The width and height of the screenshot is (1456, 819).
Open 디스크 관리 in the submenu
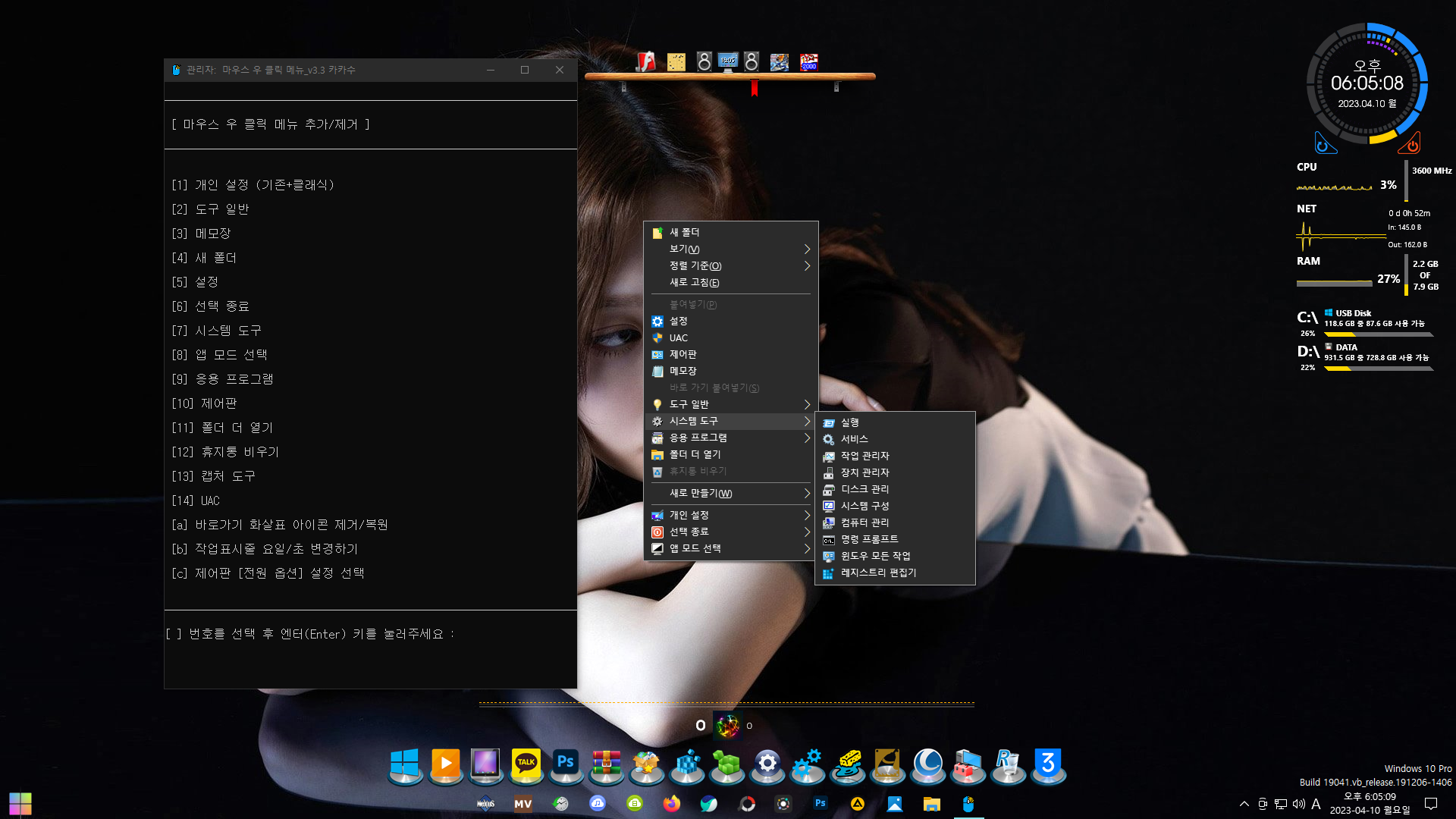[895, 490]
